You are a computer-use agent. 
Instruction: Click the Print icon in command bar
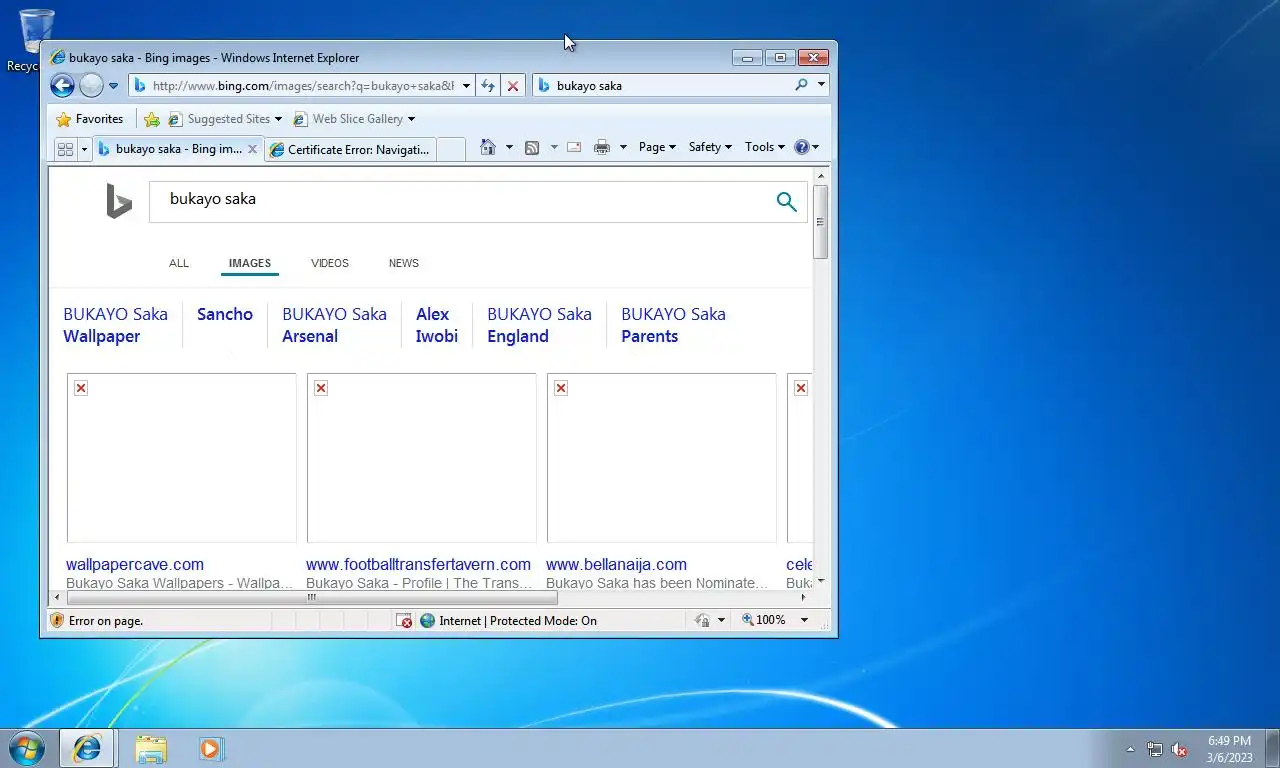pyautogui.click(x=602, y=147)
